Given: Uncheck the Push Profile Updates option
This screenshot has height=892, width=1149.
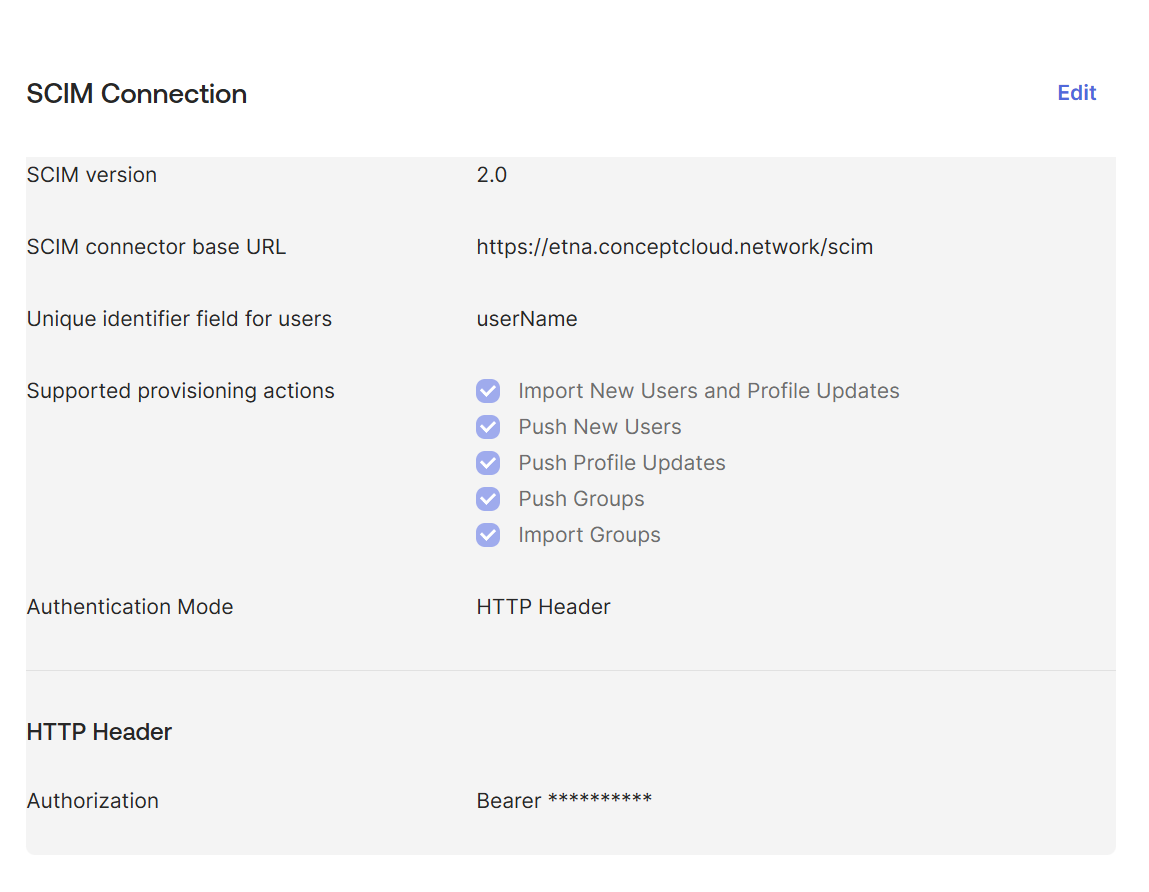Looking at the screenshot, I should pyautogui.click(x=487, y=463).
